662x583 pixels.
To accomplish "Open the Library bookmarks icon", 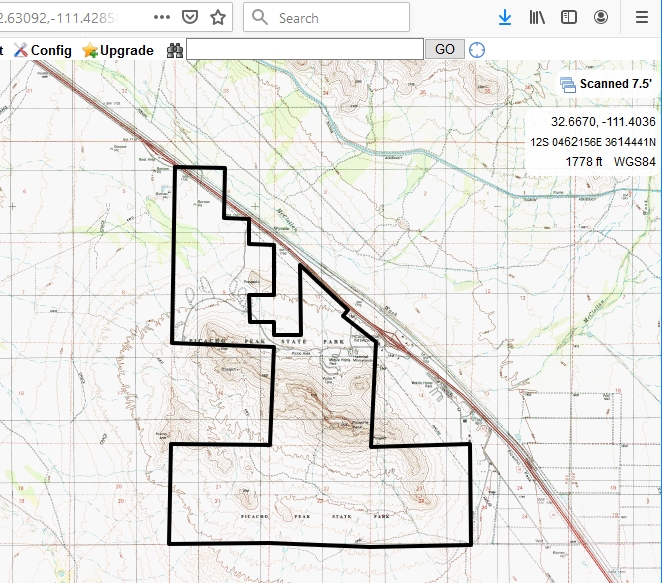I will pos(538,17).
